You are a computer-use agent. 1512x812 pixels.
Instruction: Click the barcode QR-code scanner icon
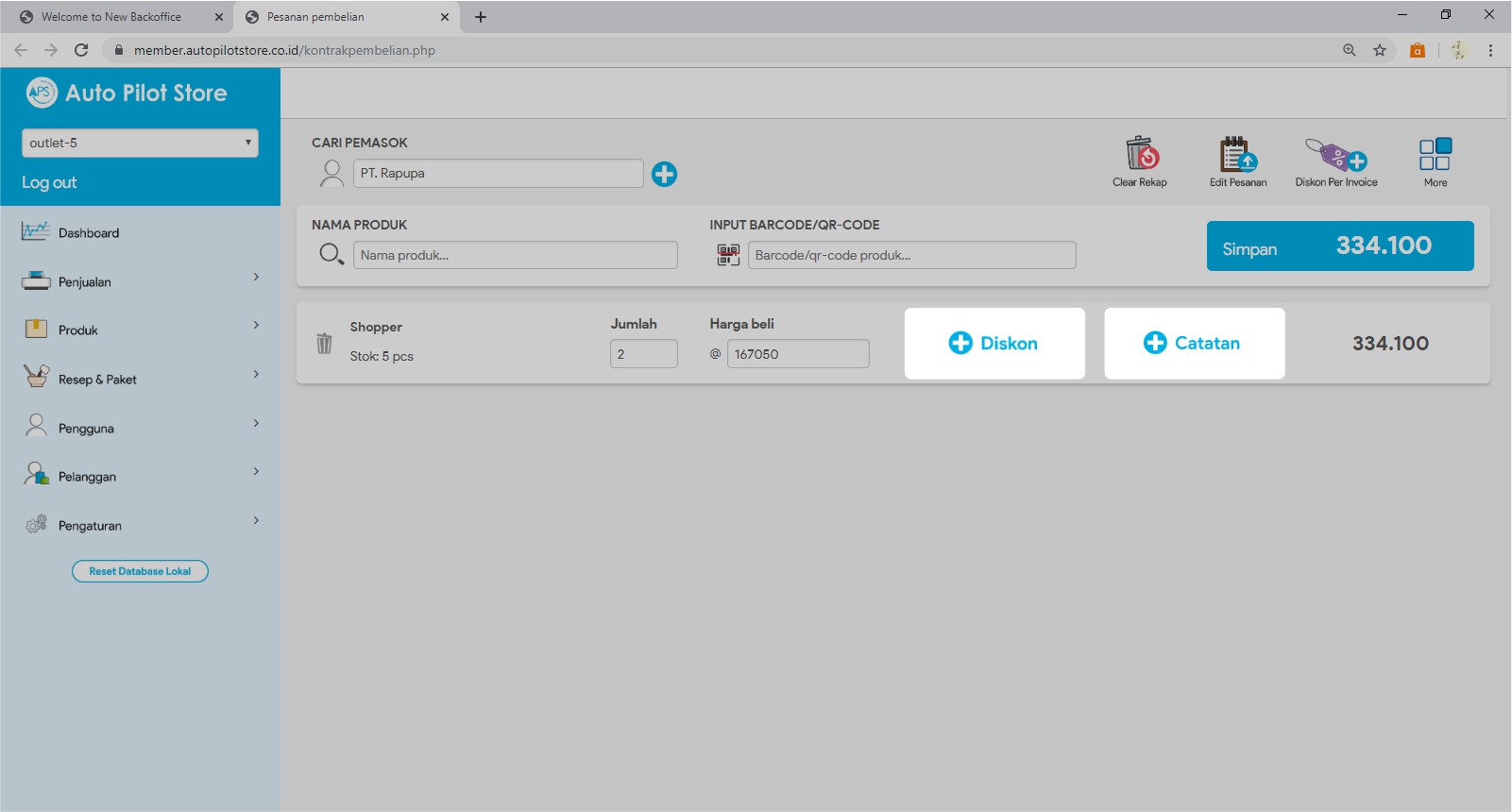[x=728, y=255]
